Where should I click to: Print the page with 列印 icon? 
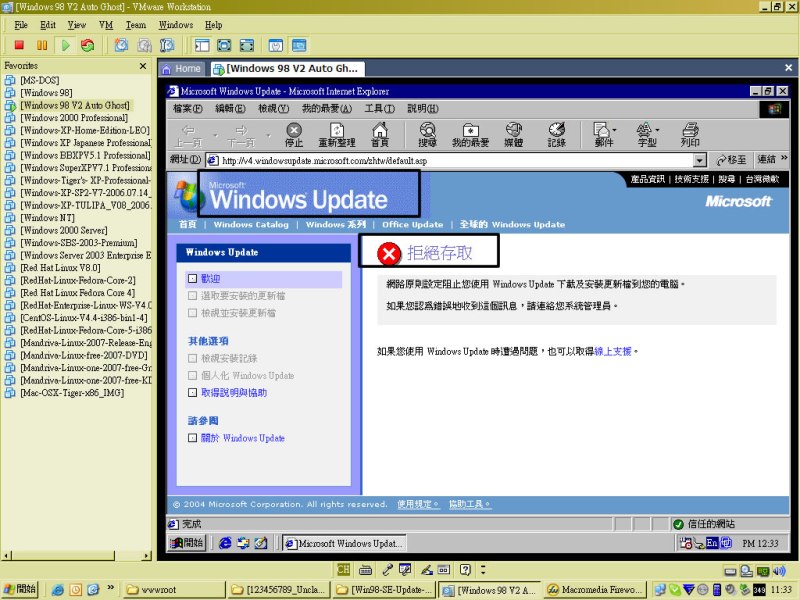pyautogui.click(x=690, y=135)
